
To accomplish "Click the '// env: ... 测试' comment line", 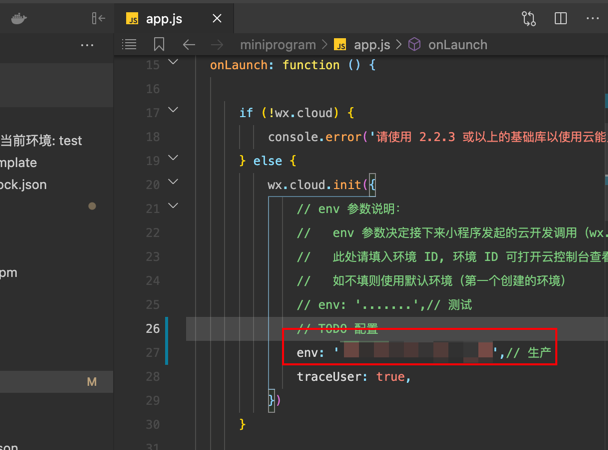I will (384, 305).
